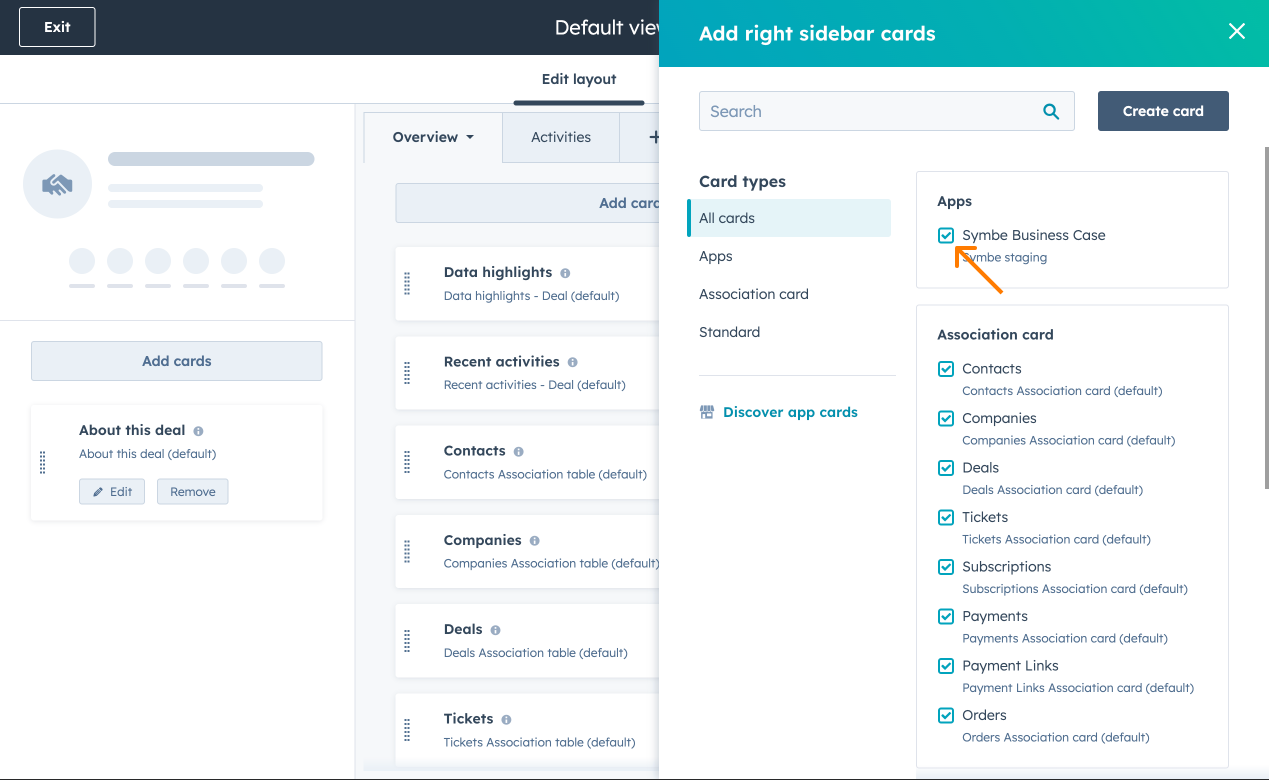Click the search magnifier icon
This screenshot has width=1269, height=780.
point(1051,112)
